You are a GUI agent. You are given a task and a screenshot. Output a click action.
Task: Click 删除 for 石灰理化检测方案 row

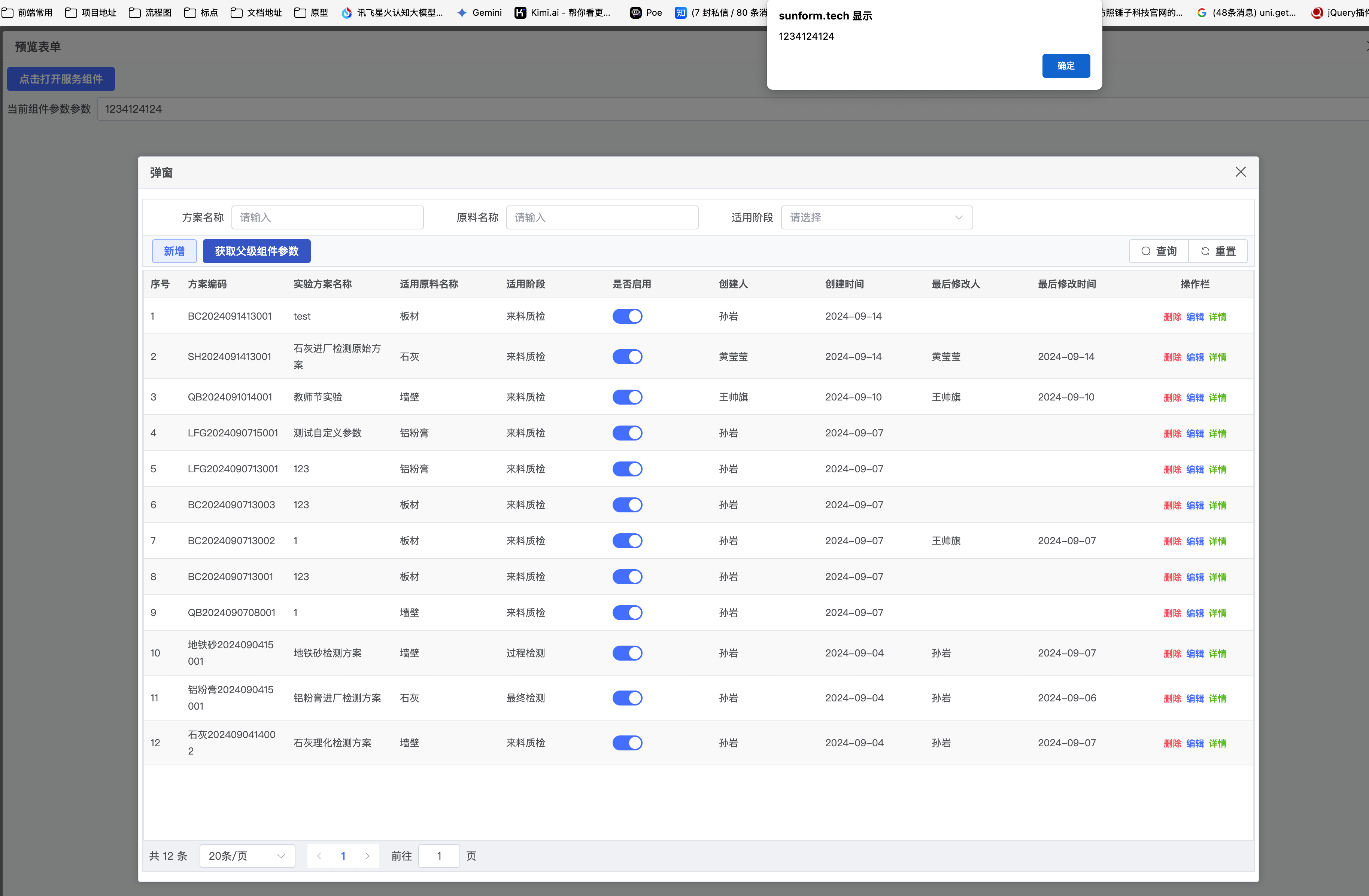(x=1172, y=743)
